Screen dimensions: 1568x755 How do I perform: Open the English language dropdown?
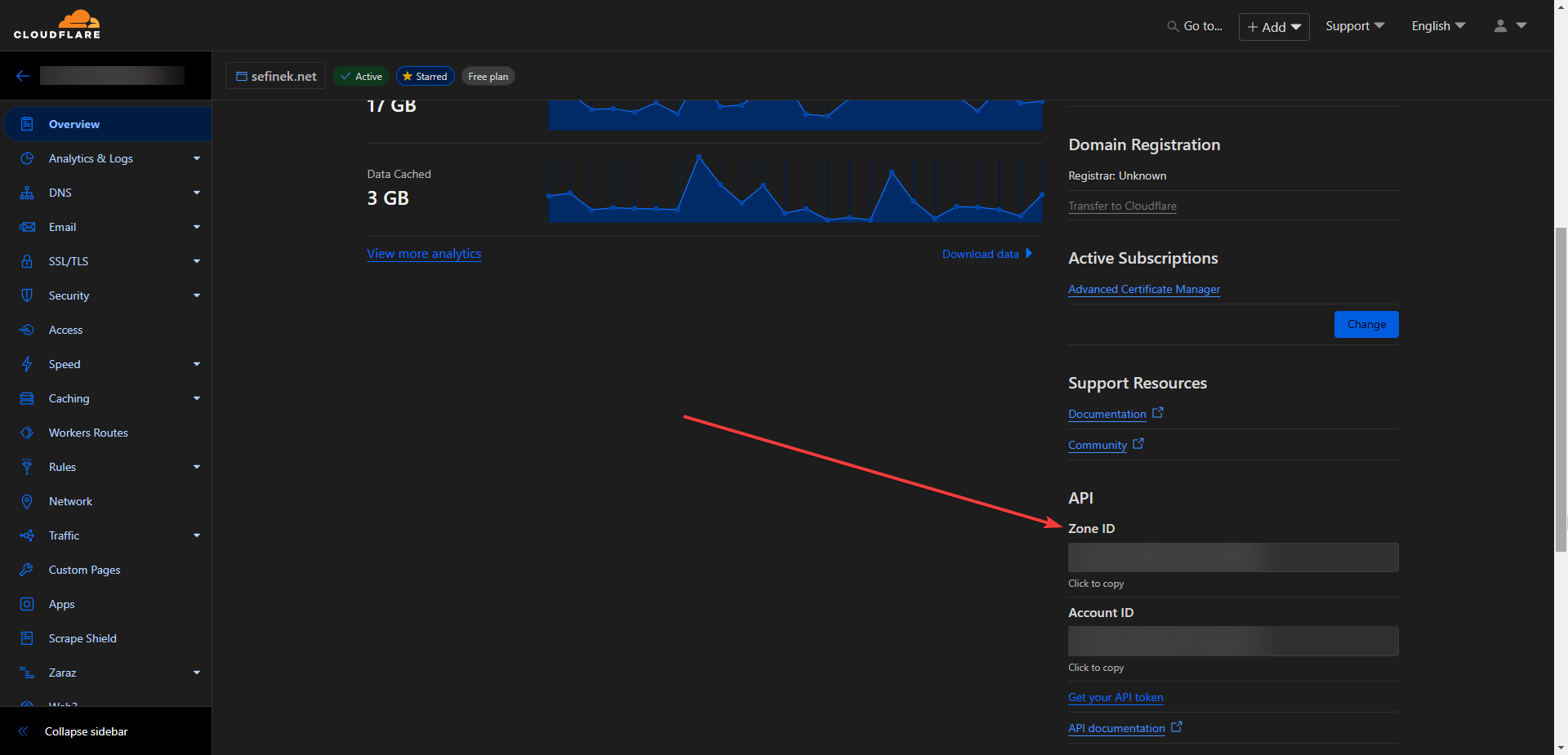point(1437,26)
